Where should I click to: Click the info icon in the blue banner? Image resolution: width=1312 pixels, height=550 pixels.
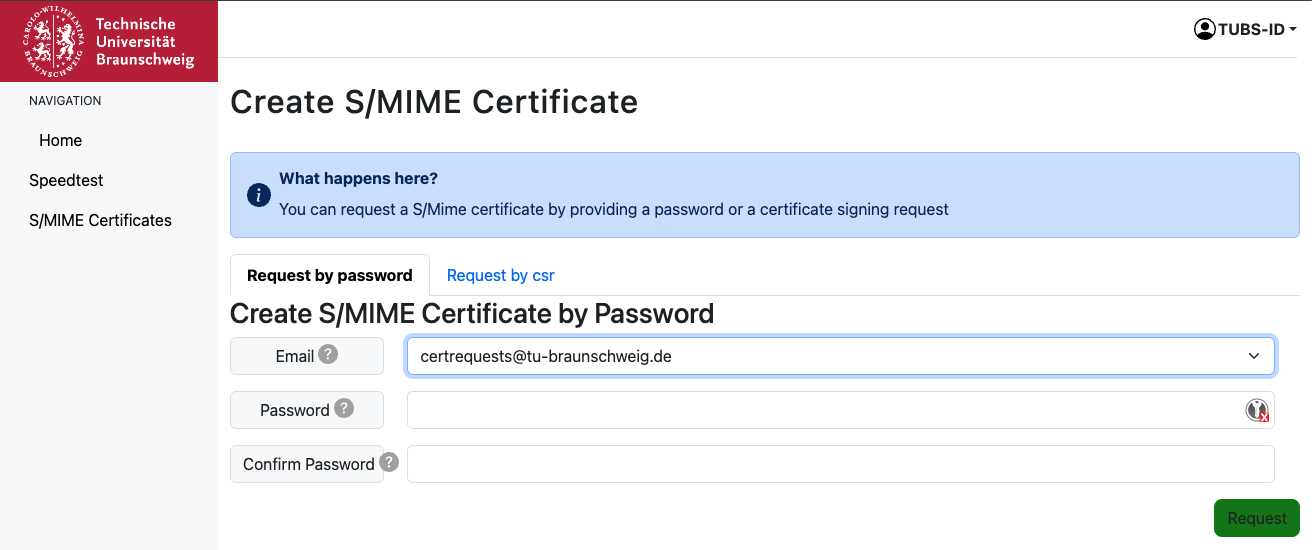(x=258, y=195)
